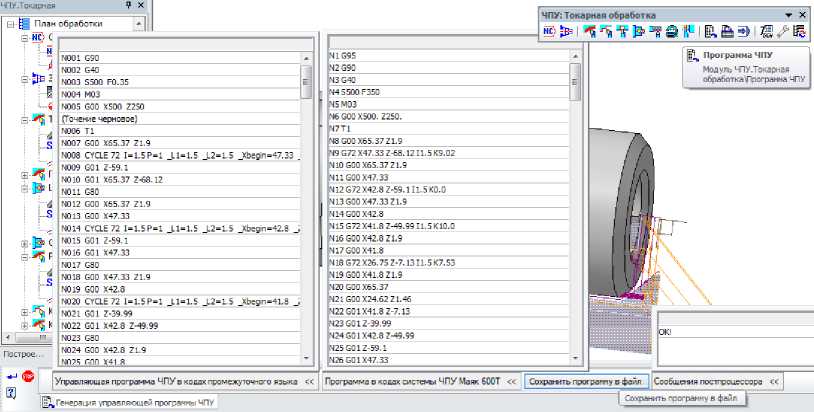814x412 pixels.
Task: Select the row N022 G01 X42.8 Z-49.99
Action: click(x=180, y=326)
